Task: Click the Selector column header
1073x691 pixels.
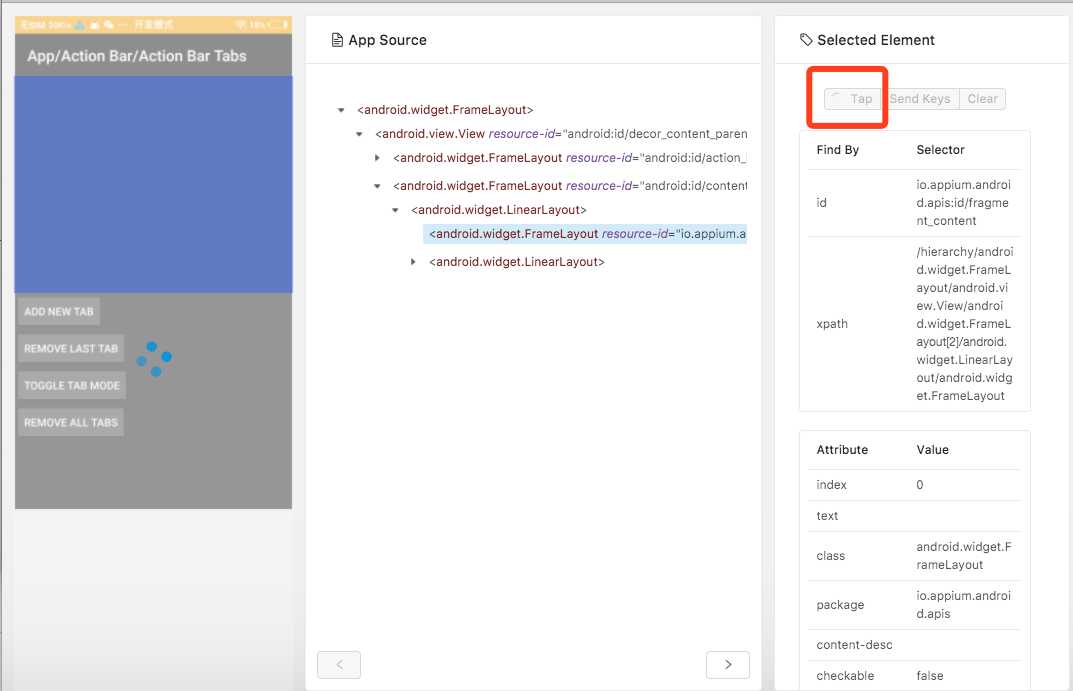Action: pos(940,150)
